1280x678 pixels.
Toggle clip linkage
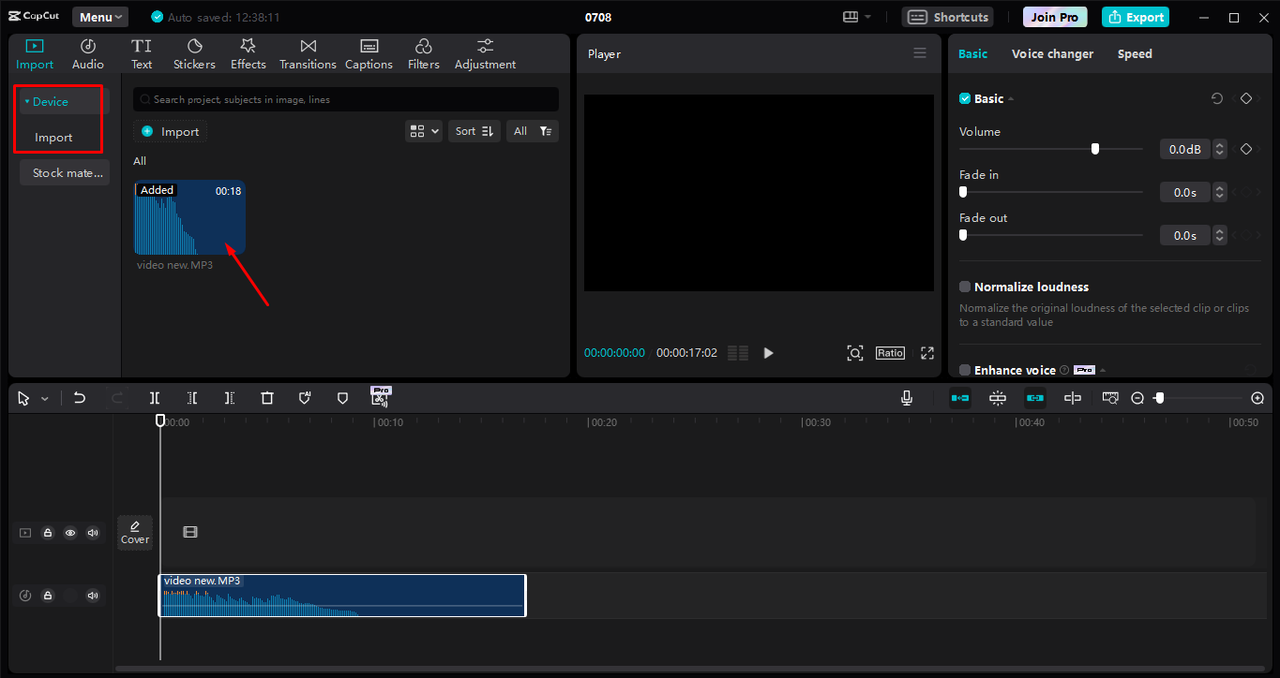1035,398
